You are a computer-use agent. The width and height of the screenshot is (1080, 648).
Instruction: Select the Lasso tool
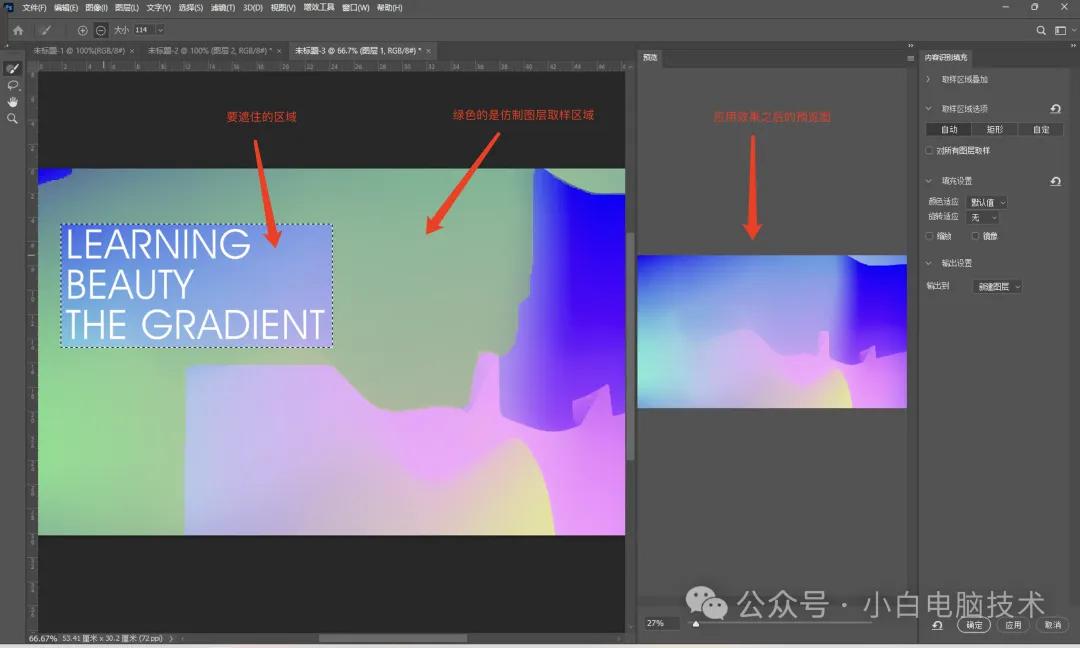[13, 86]
